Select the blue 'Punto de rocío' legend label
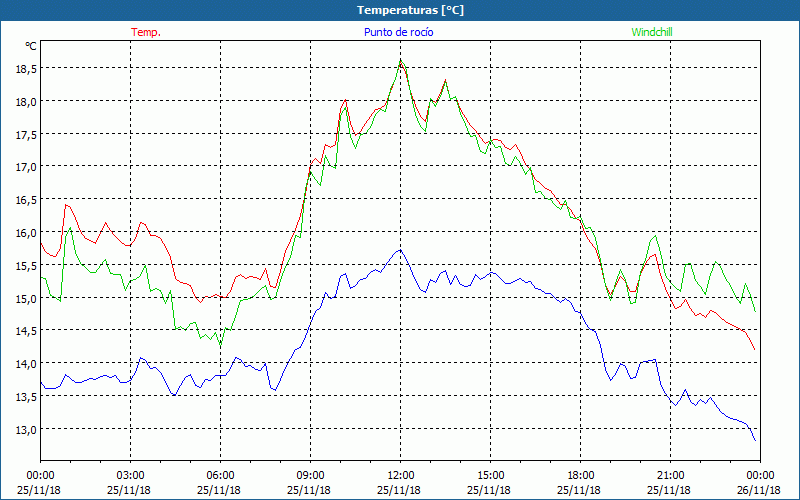Viewport: 800px width, 500px height. (398, 32)
